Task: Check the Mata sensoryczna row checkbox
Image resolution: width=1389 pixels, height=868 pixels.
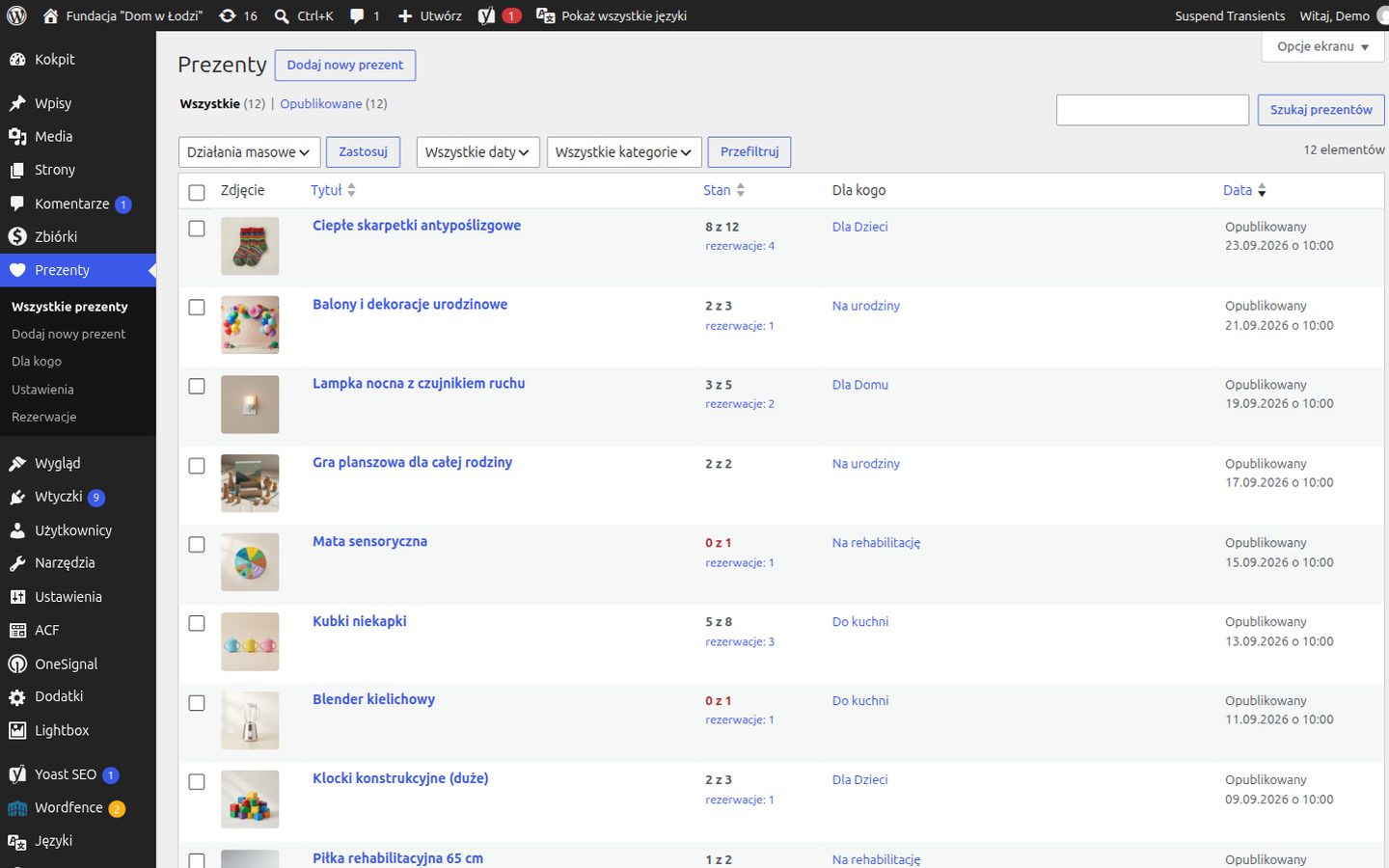Action: pos(197,545)
